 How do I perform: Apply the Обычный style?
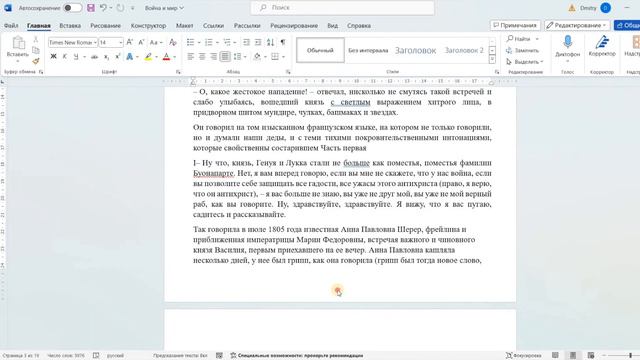(320, 50)
